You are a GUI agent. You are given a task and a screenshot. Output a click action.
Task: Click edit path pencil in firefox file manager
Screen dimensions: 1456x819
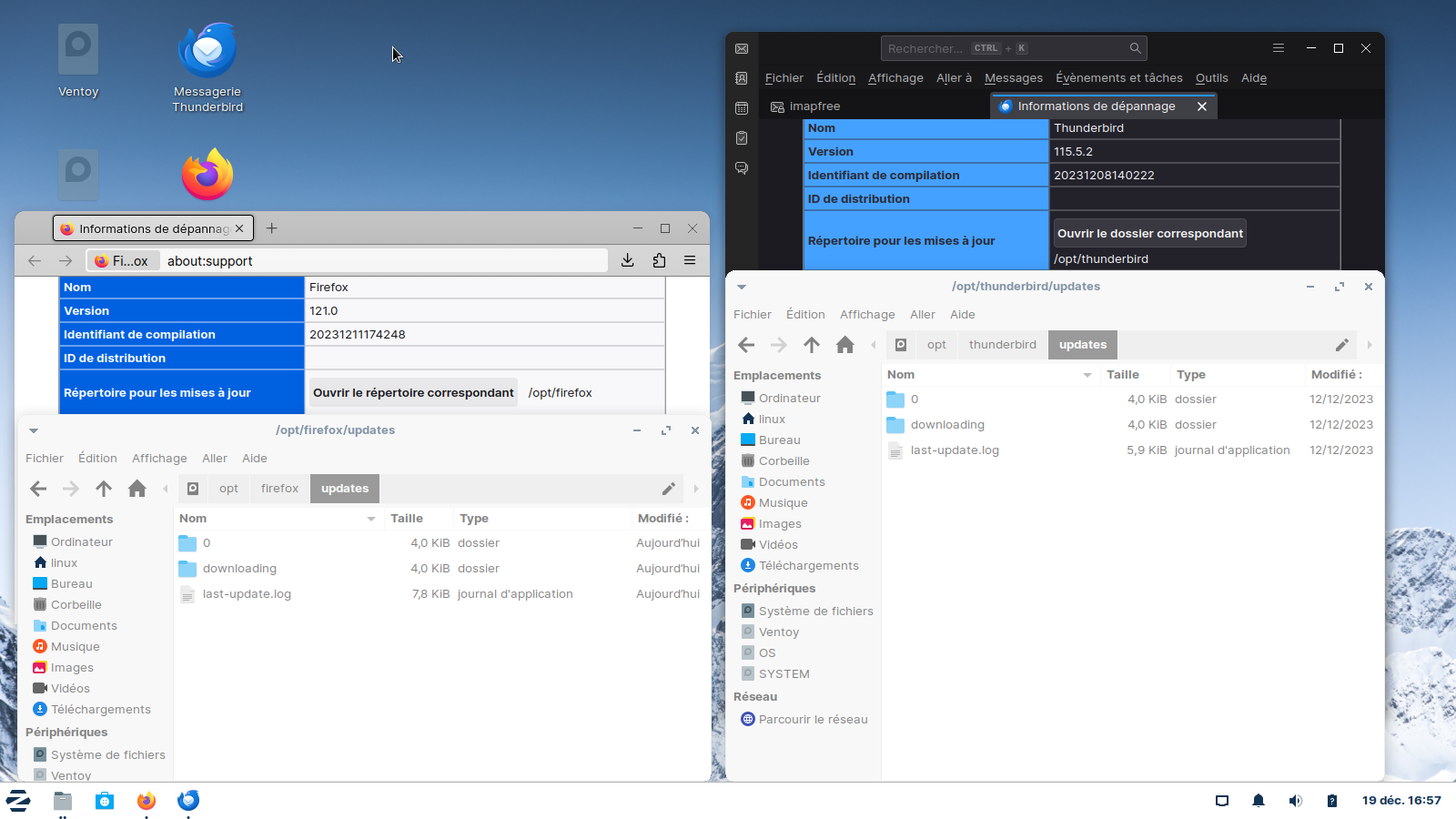[x=668, y=489]
